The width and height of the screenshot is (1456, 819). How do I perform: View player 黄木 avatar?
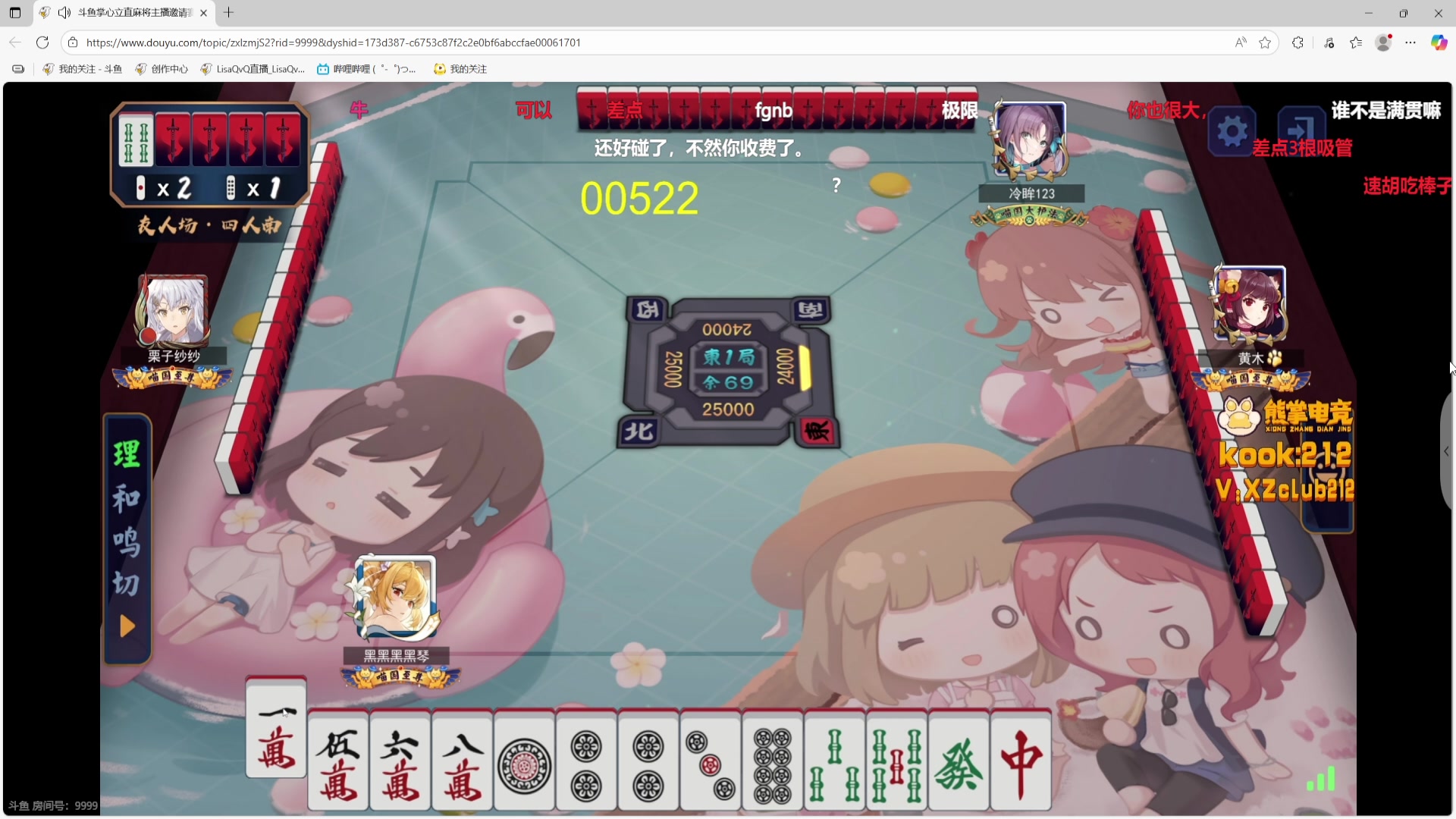click(x=1250, y=305)
